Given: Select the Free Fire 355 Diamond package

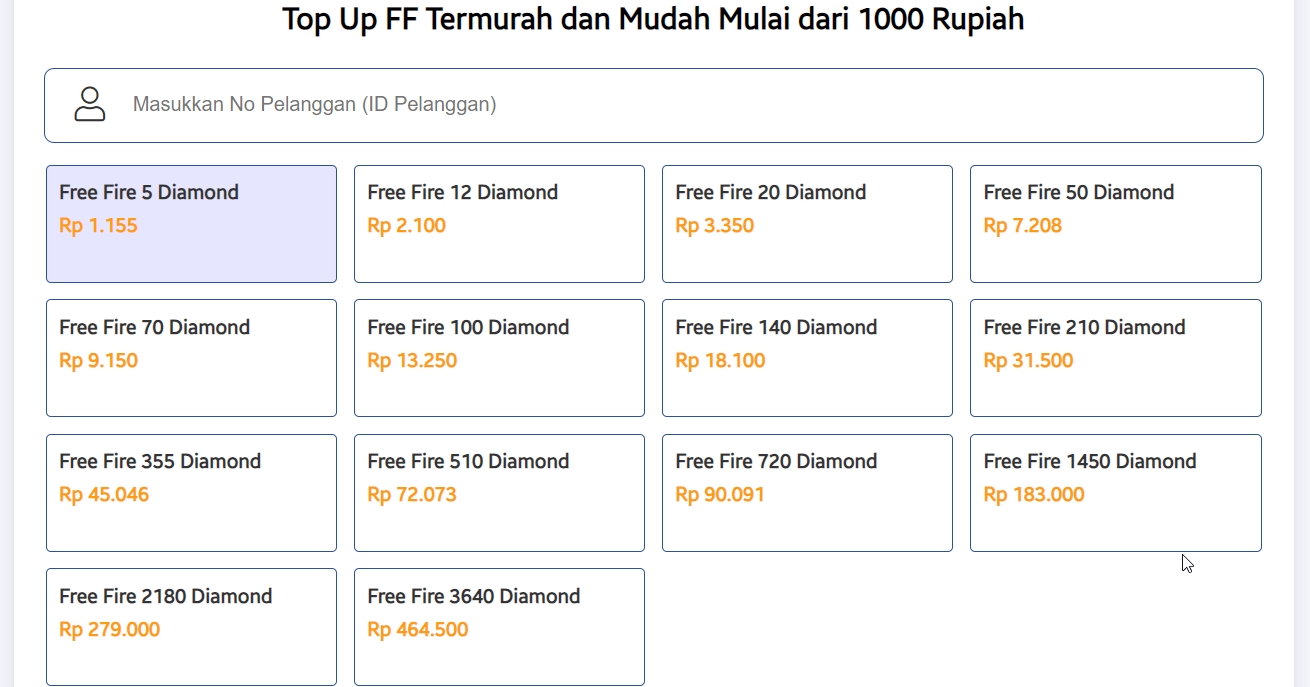Looking at the screenshot, I should 191,492.
